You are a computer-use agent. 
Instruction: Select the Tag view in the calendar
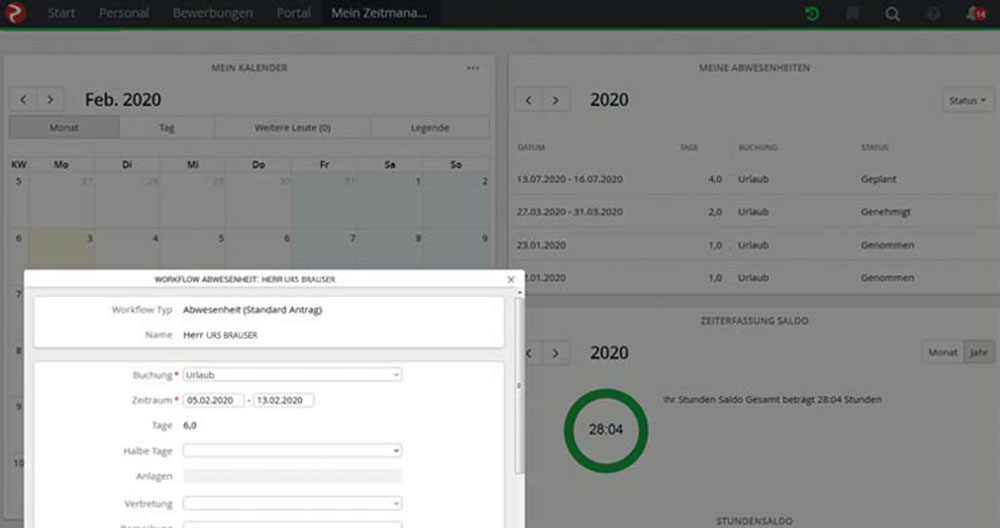pos(166,128)
